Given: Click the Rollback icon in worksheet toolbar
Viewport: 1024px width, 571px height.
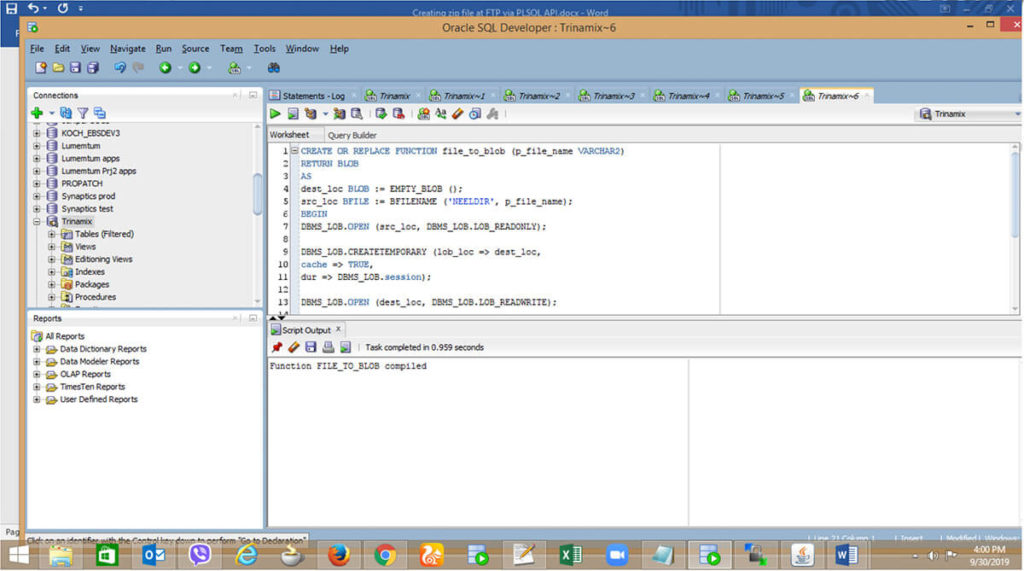Looking at the screenshot, I should (398, 114).
